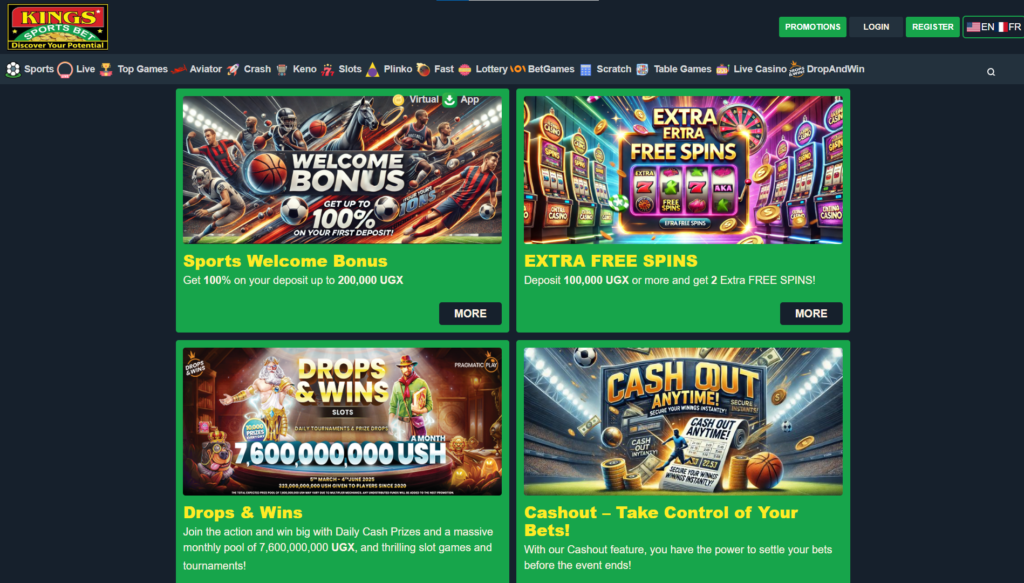Open the Live section icon
Viewport: 1024px width, 583px height.
(65, 69)
